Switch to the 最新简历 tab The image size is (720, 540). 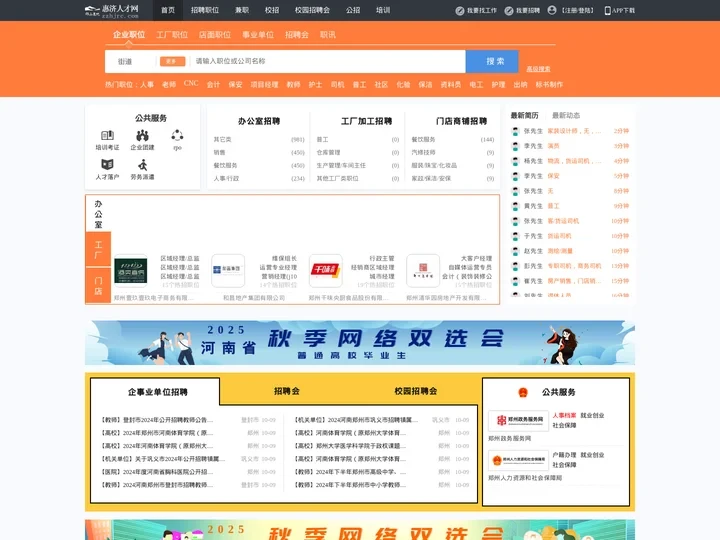click(x=524, y=115)
